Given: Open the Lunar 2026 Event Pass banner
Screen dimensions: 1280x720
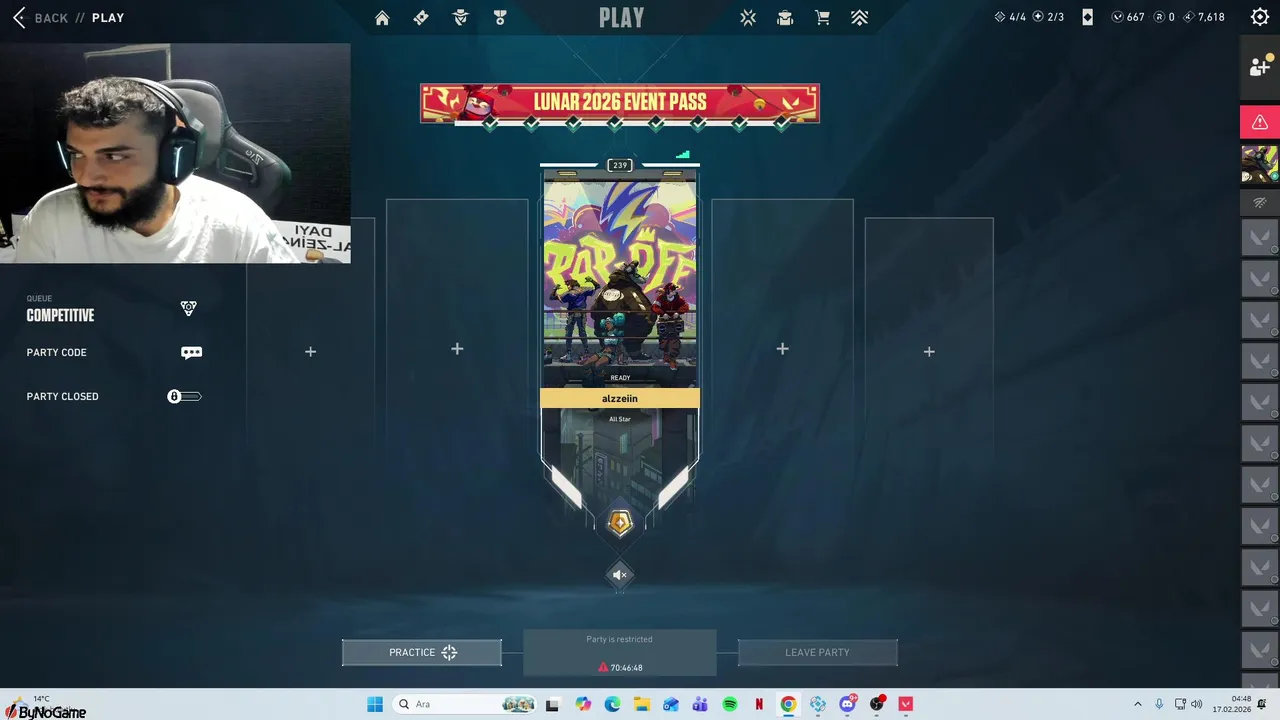Looking at the screenshot, I should pyautogui.click(x=620, y=103).
